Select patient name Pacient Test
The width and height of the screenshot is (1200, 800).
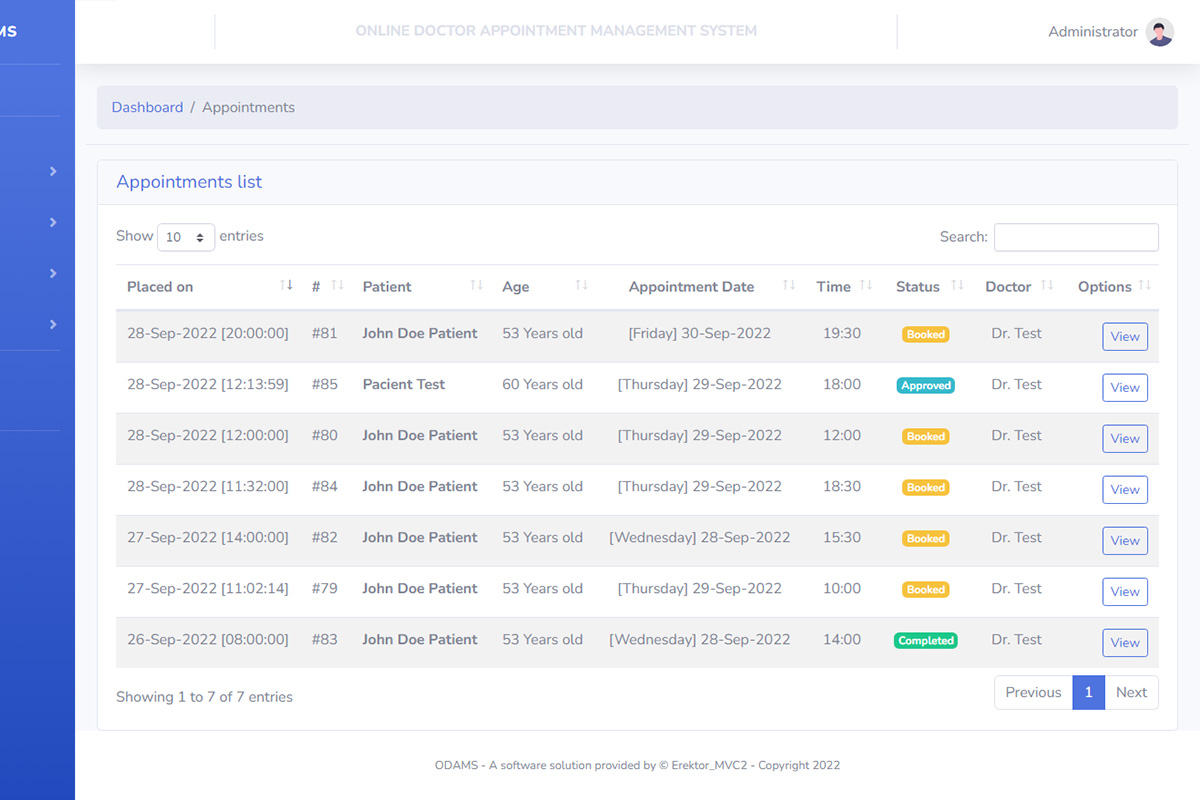[x=404, y=384]
